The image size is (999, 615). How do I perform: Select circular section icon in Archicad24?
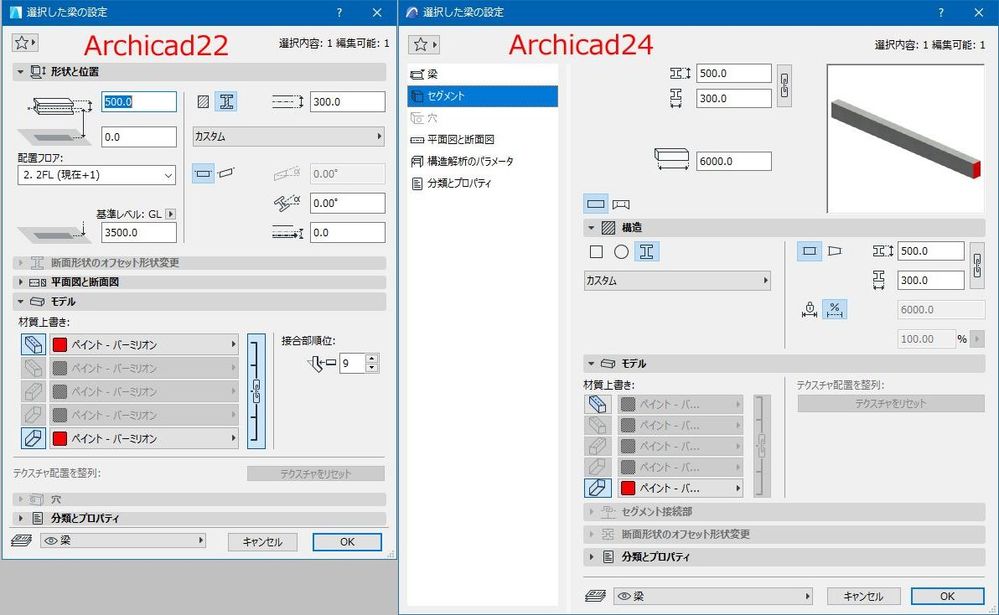[x=621, y=252]
